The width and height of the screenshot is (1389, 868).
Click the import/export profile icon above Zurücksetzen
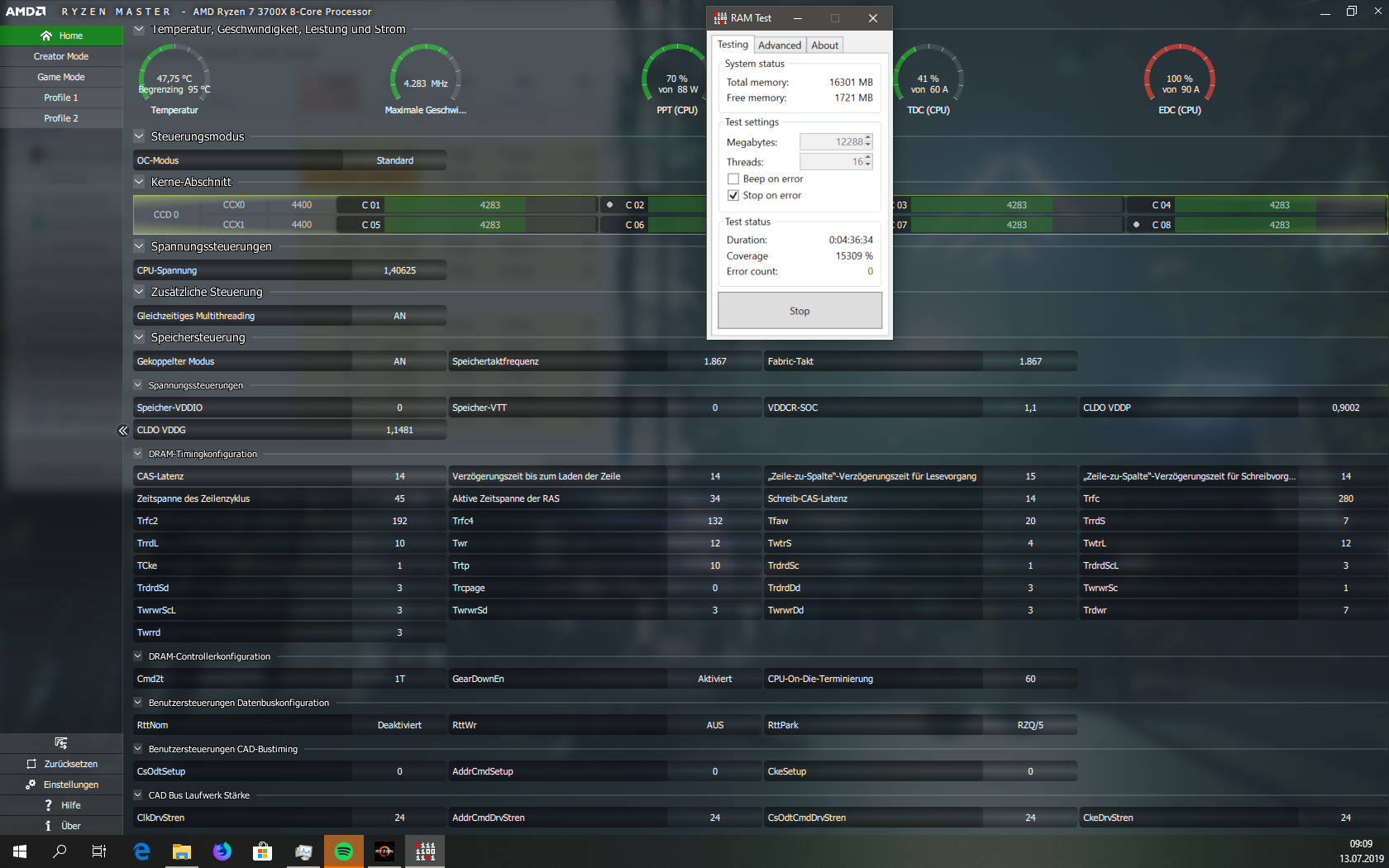tap(61, 742)
